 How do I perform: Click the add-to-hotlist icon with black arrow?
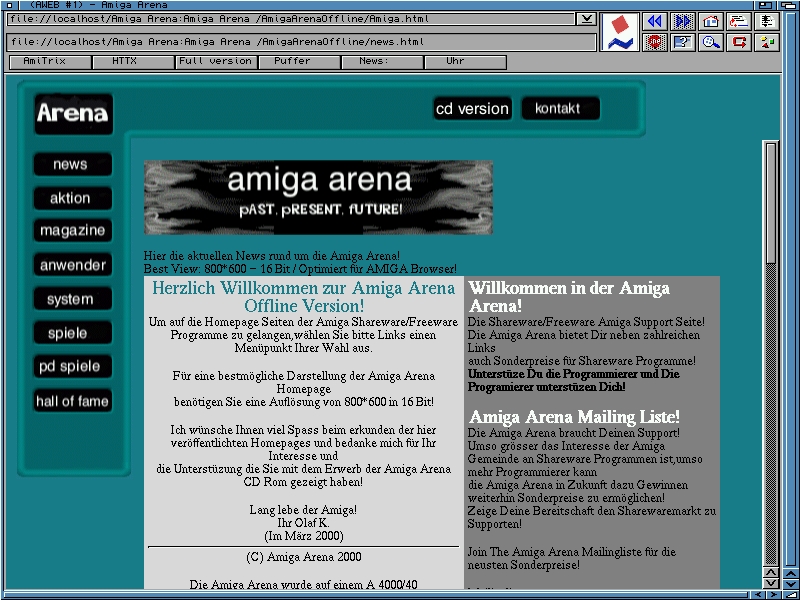[767, 21]
